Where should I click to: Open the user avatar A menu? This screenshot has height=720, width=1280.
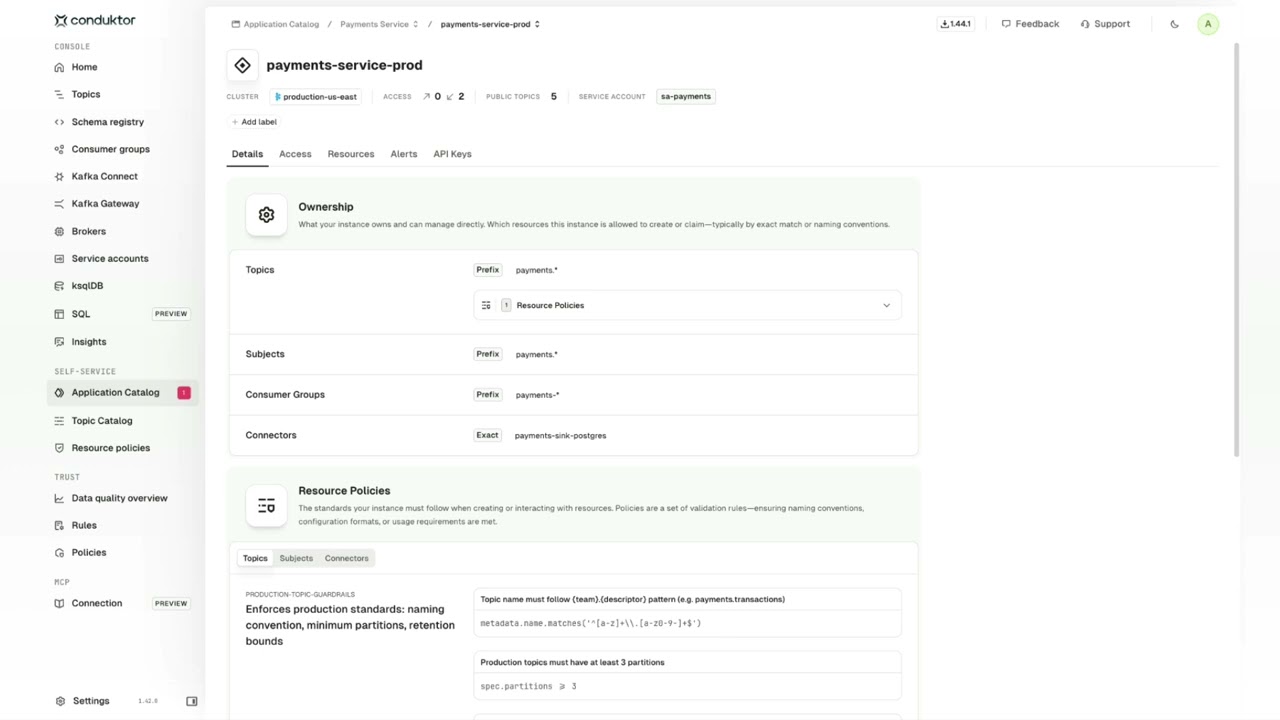1208,24
